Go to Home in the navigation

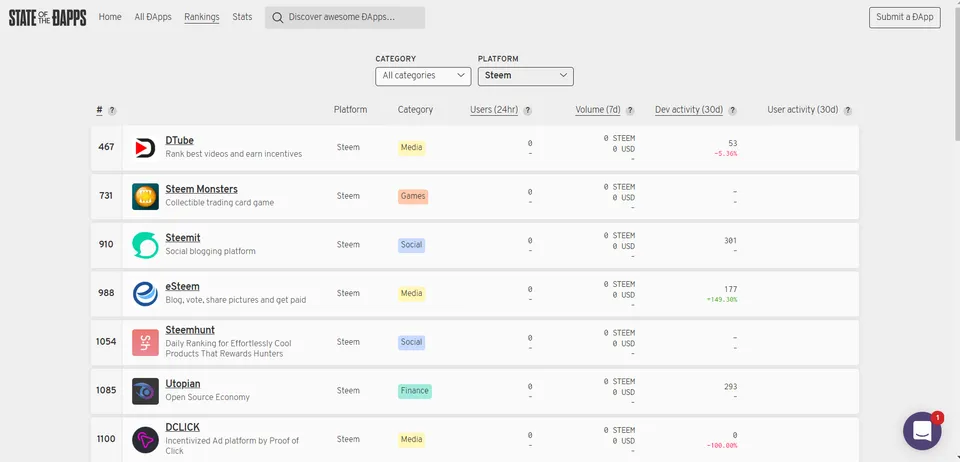coord(110,17)
